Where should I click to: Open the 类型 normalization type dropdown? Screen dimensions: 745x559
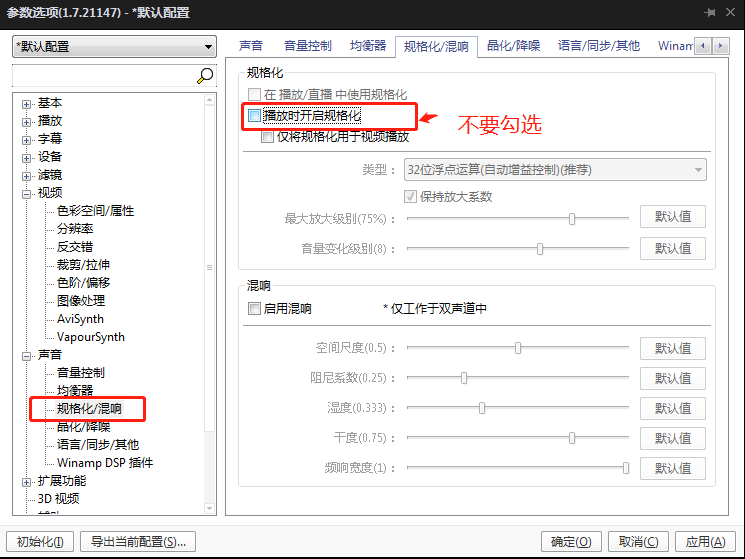coord(555,170)
